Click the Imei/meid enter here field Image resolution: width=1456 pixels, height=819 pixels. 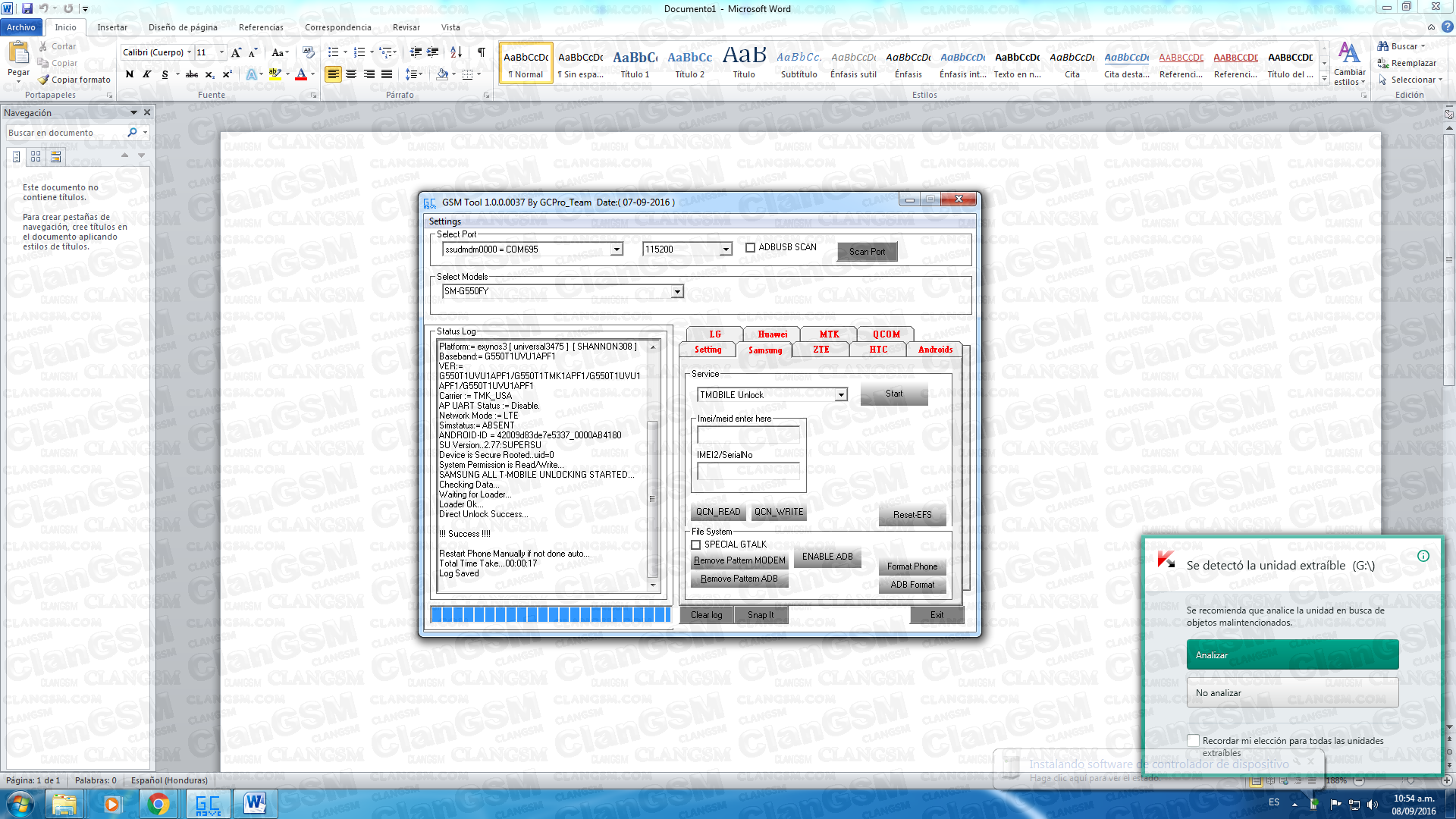pyautogui.click(x=748, y=435)
